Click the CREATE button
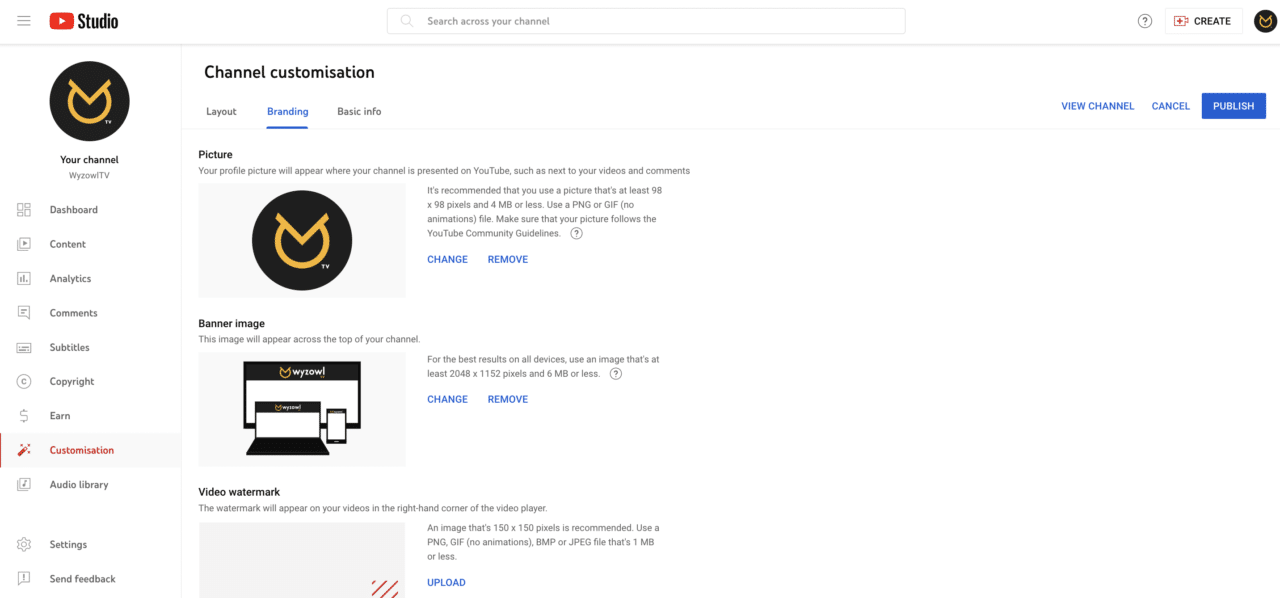Screen dimensions: 1280x598 [x=1203, y=21]
